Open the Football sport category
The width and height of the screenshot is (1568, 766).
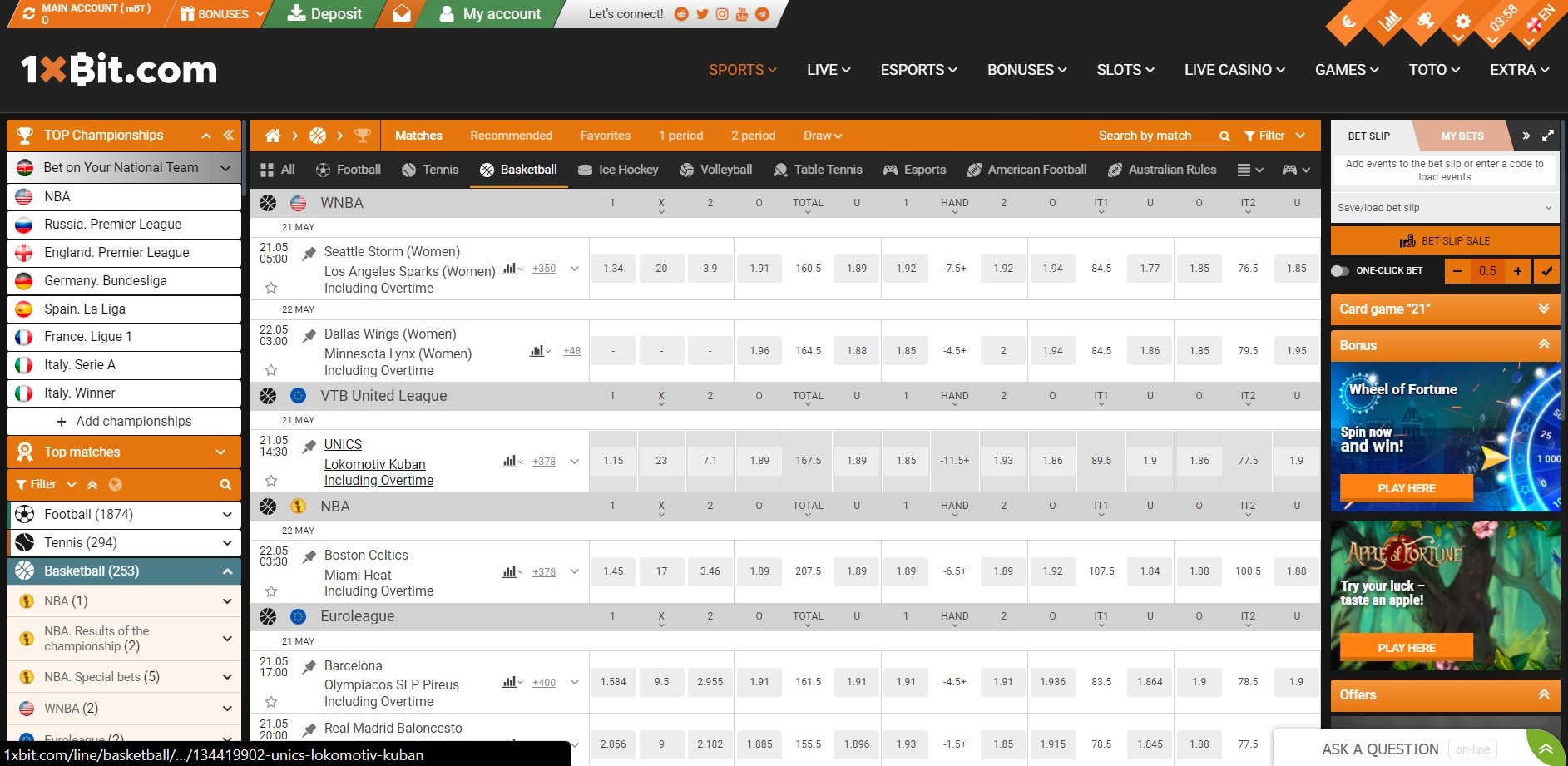[349, 169]
